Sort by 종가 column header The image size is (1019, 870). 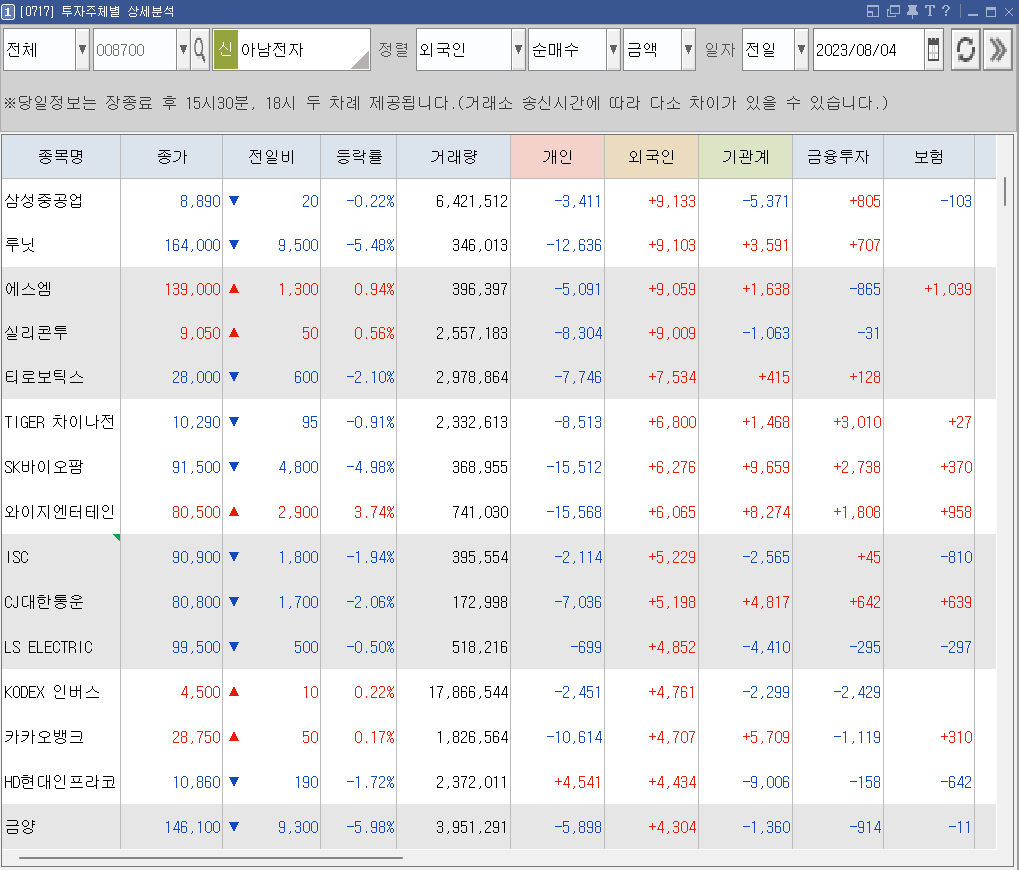172,157
